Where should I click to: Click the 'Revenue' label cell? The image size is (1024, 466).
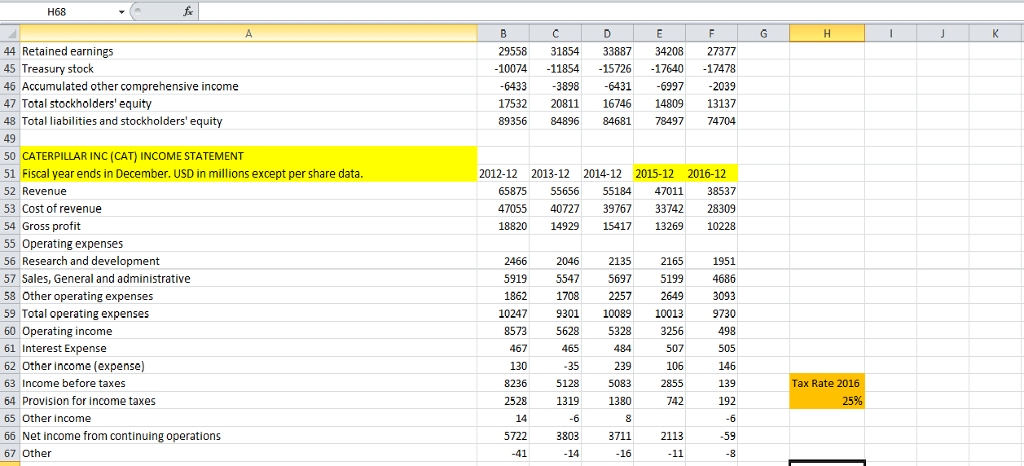(248, 191)
